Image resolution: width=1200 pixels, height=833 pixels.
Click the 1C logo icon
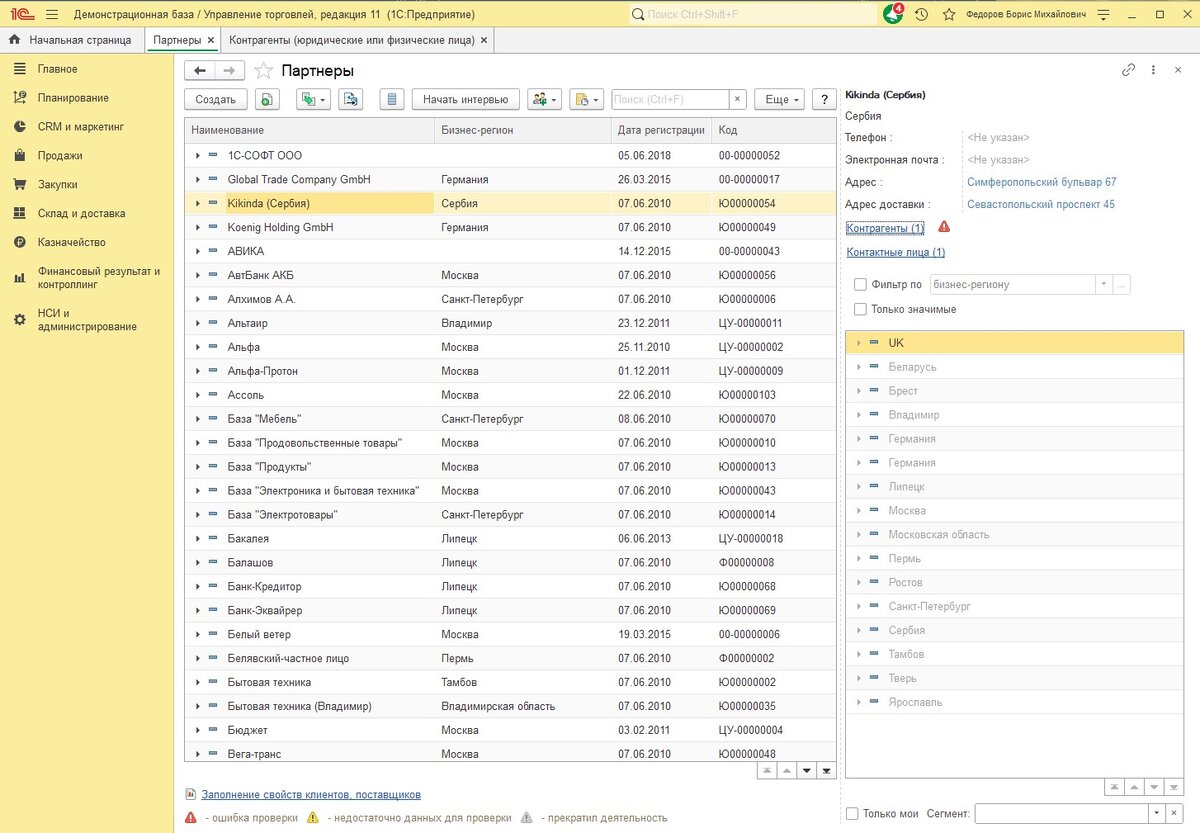coord(20,15)
